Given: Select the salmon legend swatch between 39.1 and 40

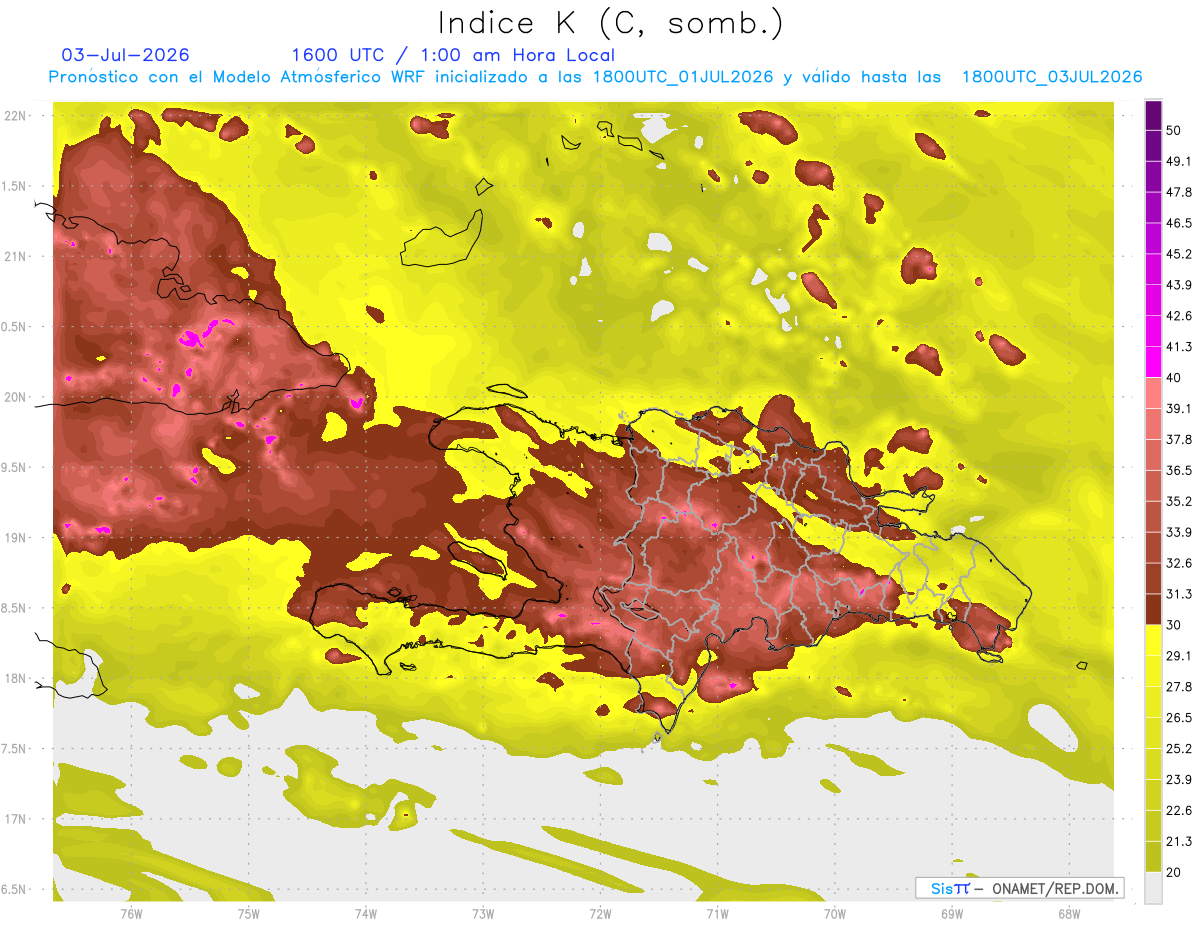Looking at the screenshot, I should [1153, 393].
